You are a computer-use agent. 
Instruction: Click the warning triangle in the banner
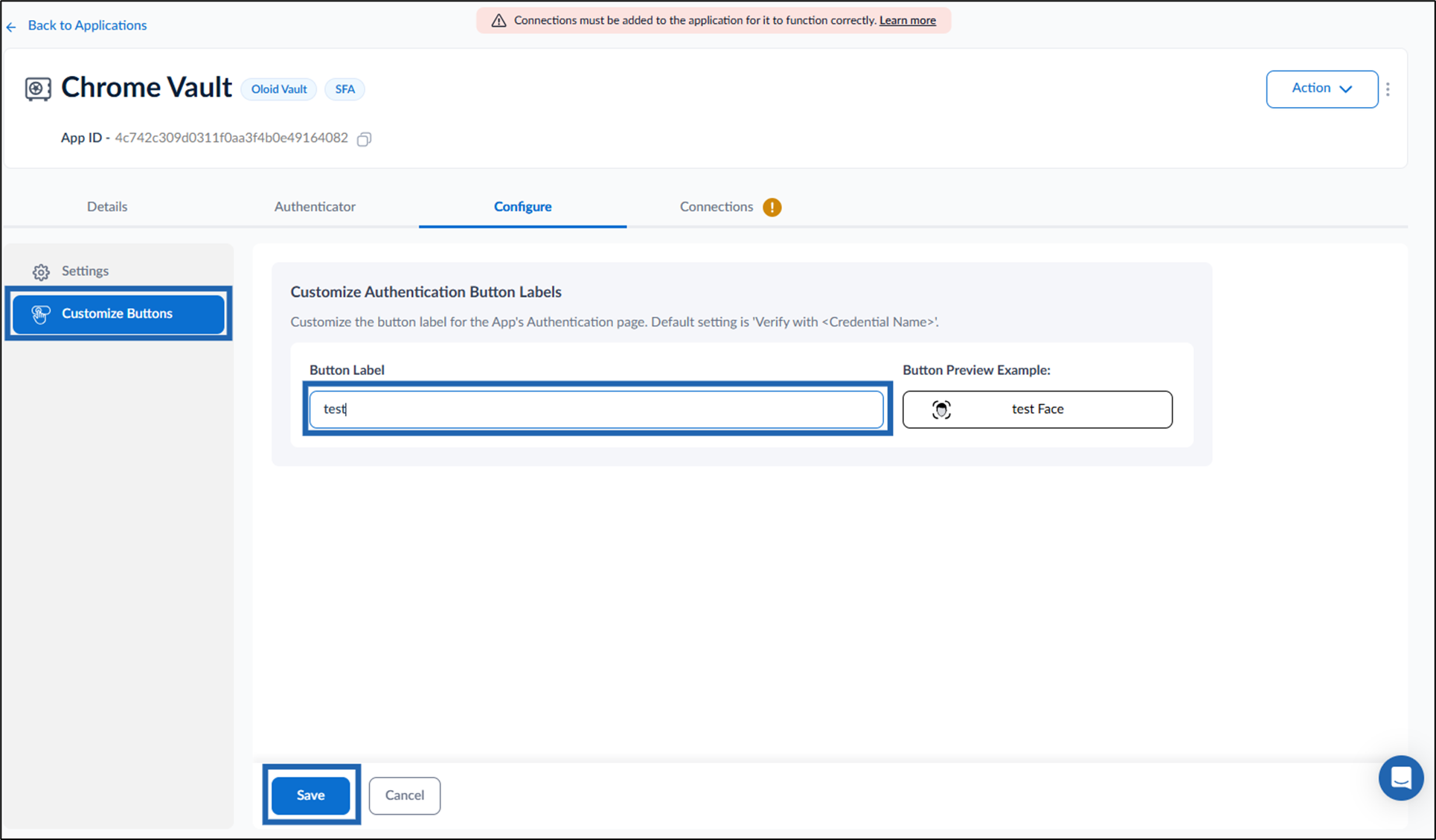(499, 21)
